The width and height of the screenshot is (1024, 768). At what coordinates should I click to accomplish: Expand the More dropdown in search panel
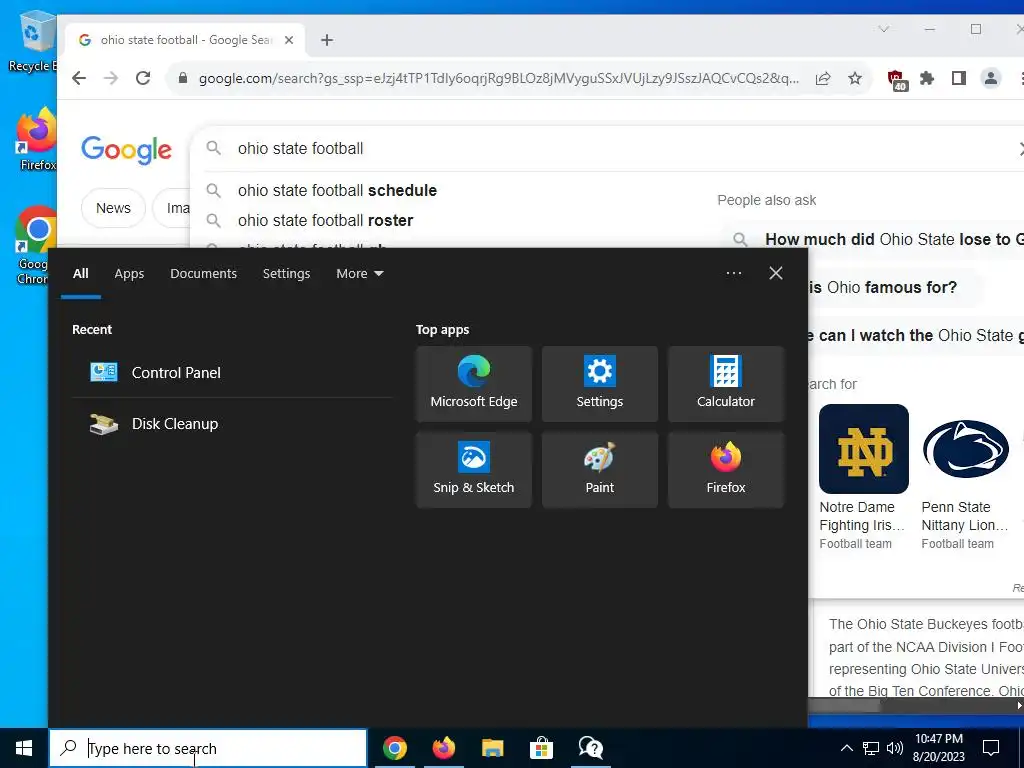coord(360,274)
